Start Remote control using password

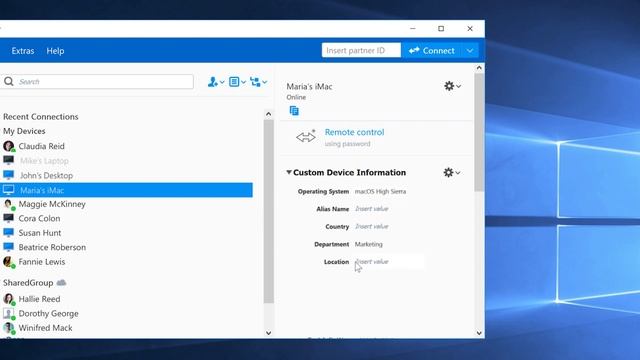coord(354,132)
